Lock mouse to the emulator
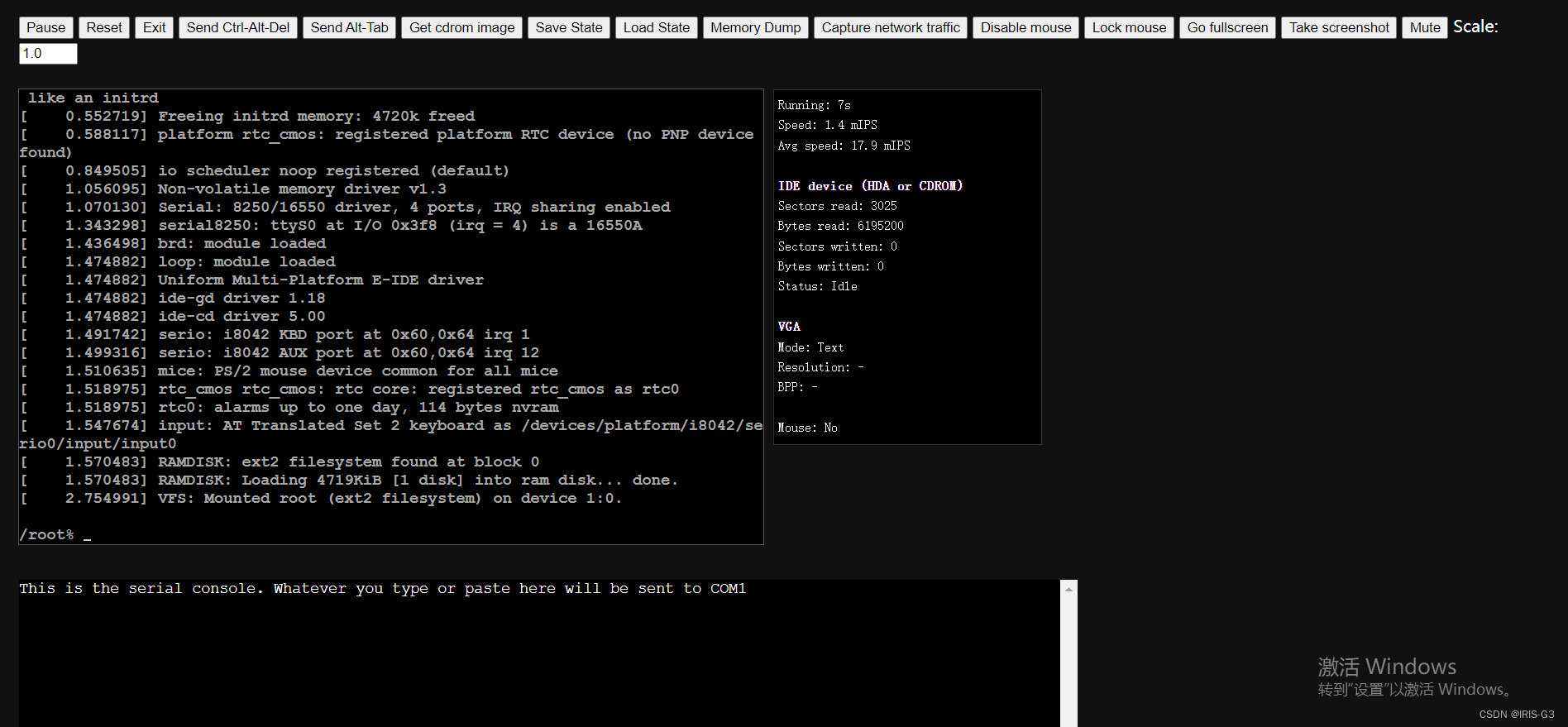The width and height of the screenshot is (1568, 727). (1129, 27)
